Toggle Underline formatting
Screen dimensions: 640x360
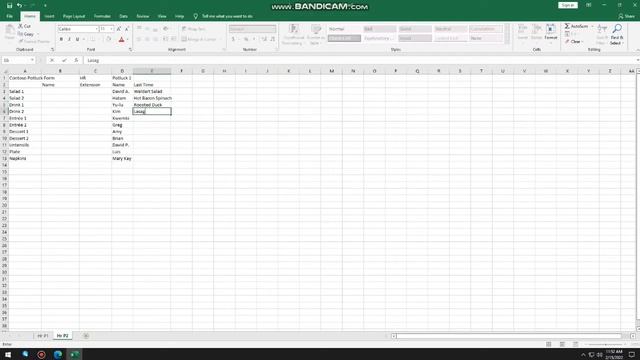77,40
